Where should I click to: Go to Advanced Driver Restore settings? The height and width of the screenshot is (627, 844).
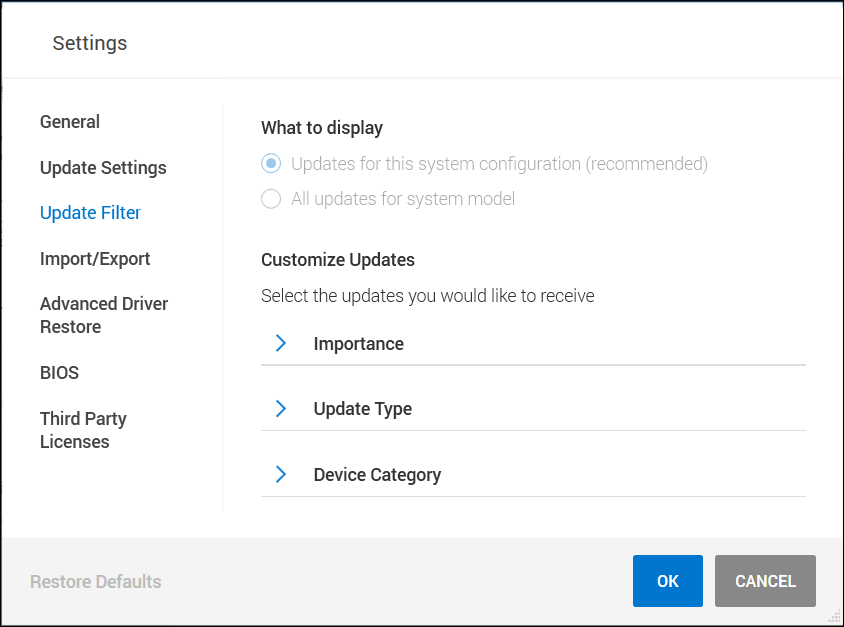click(104, 314)
